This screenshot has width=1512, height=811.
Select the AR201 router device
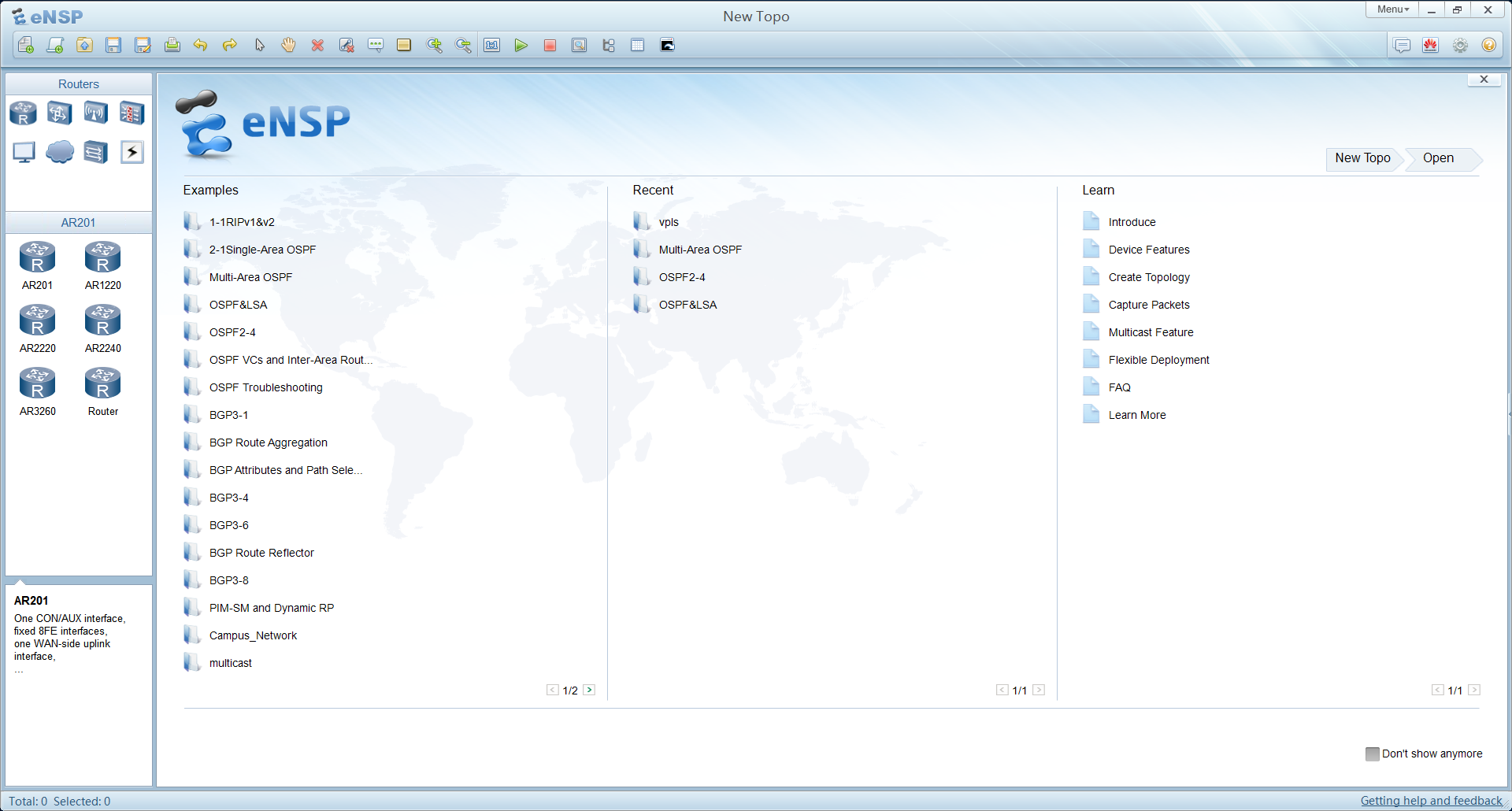pyautogui.click(x=37, y=265)
